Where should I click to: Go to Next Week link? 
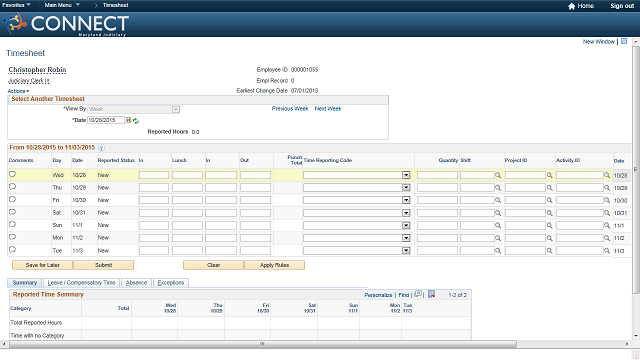point(328,109)
